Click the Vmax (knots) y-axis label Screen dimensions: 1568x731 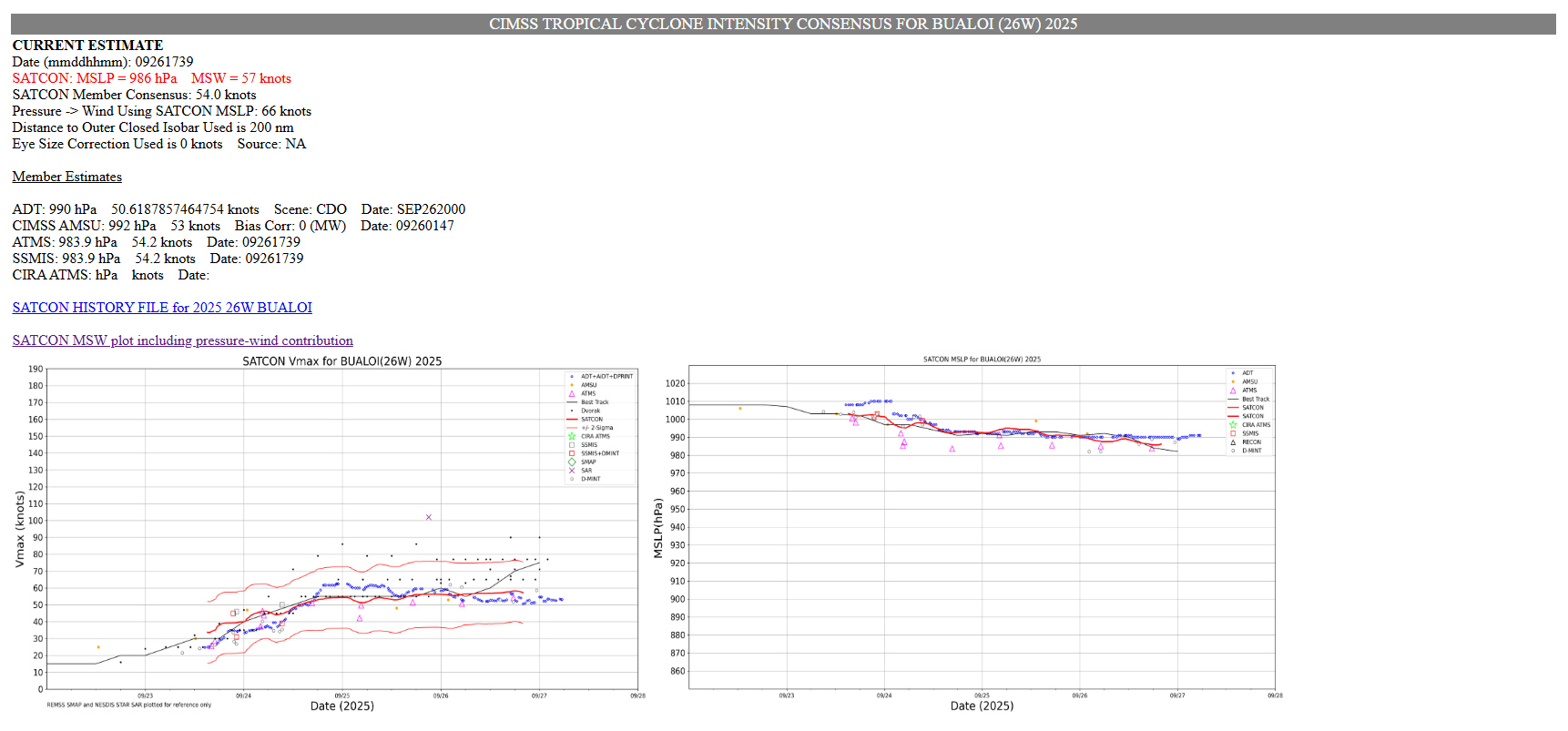click(20, 530)
